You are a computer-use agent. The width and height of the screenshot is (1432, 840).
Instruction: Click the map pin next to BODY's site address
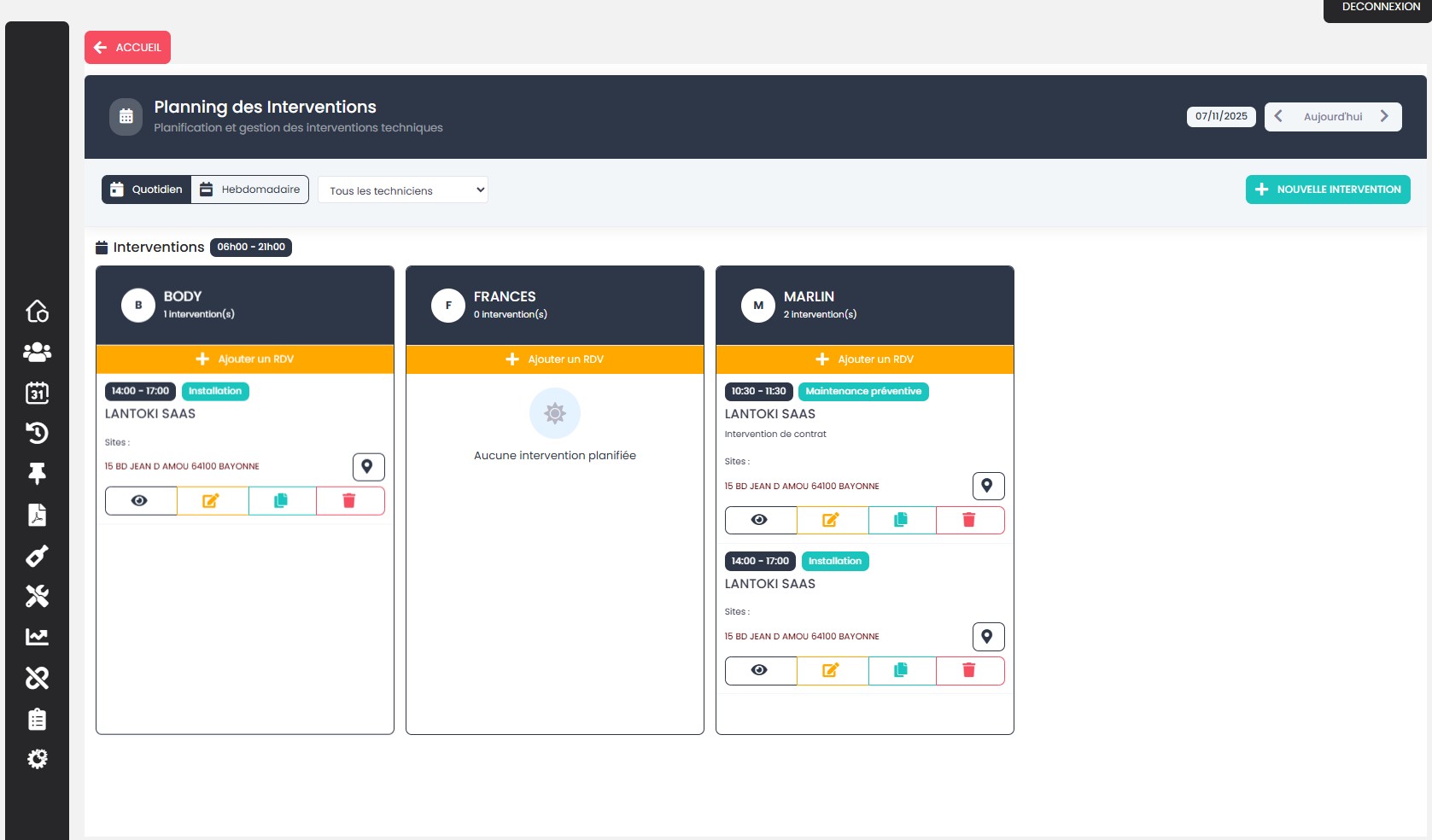367,466
